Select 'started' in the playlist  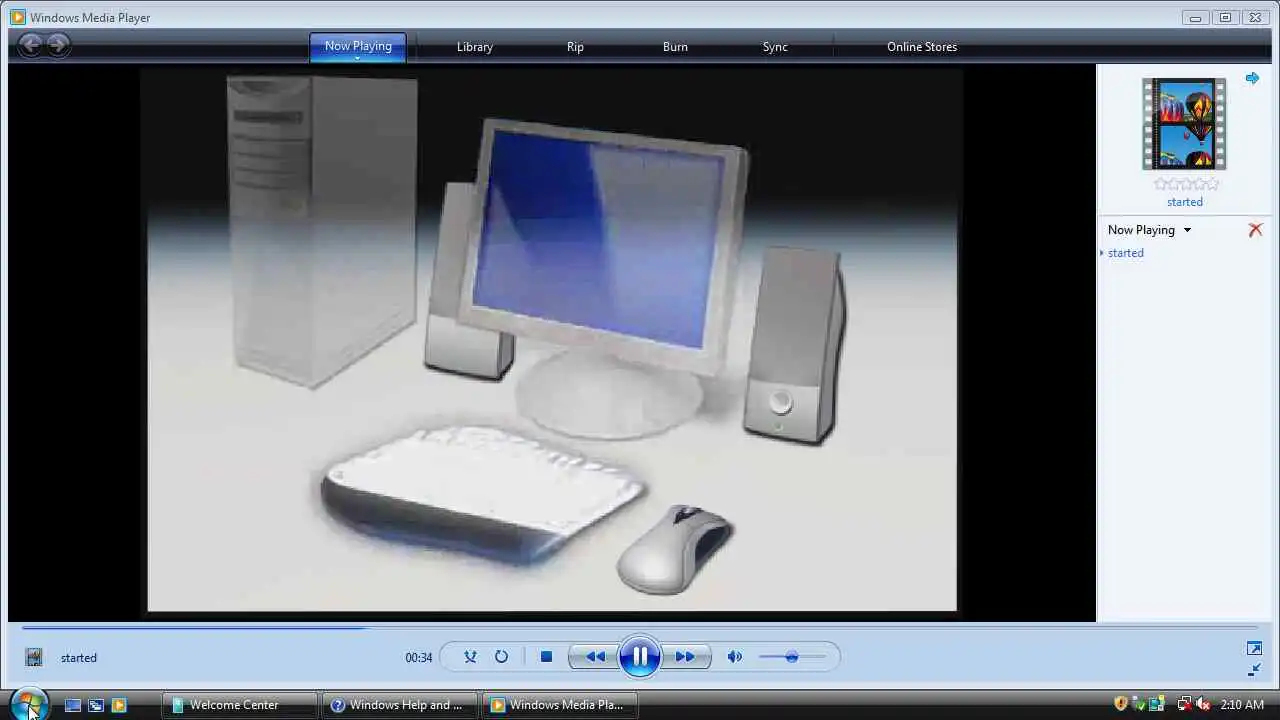point(1125,253)
